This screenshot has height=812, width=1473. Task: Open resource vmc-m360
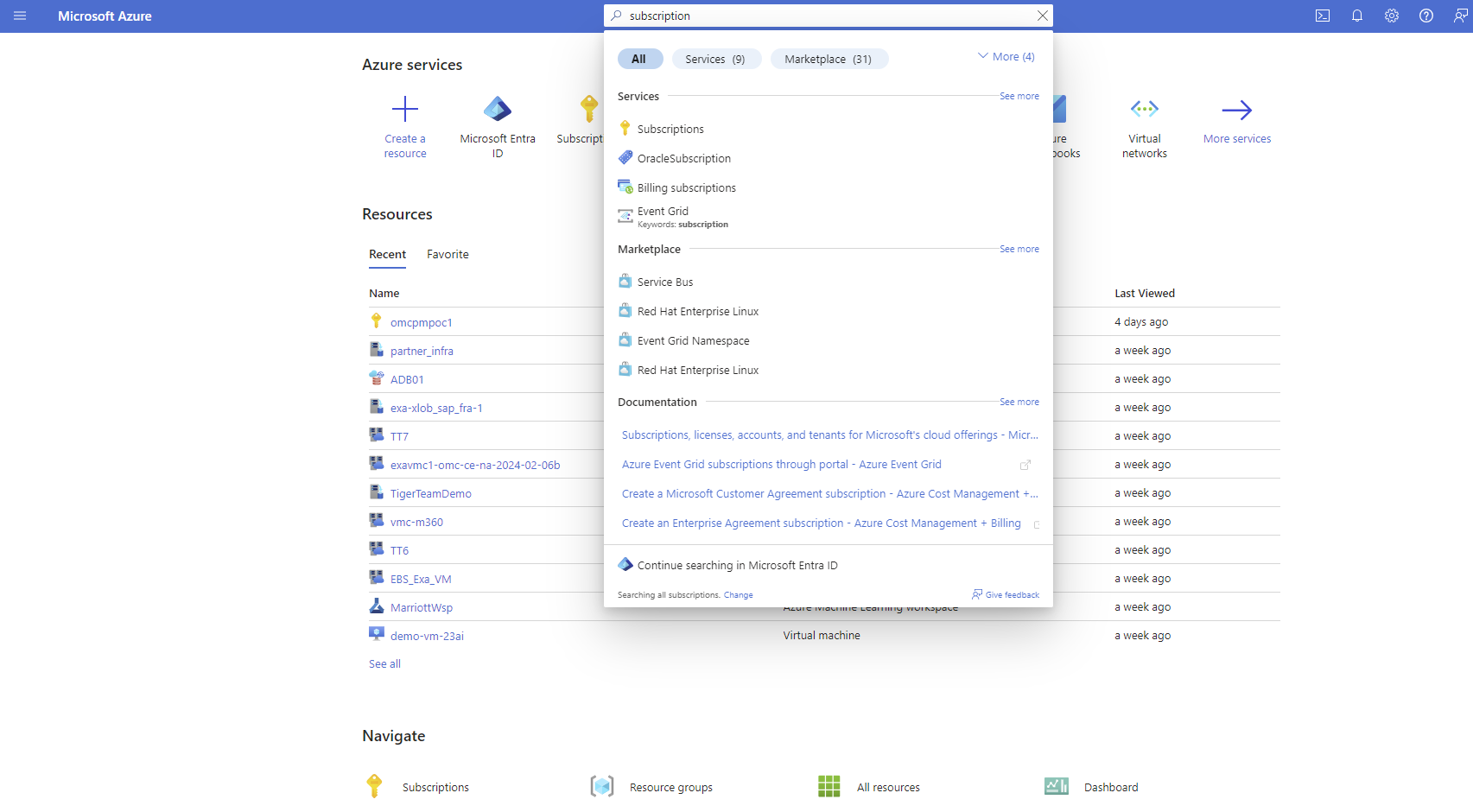click(x=416, y=522)
